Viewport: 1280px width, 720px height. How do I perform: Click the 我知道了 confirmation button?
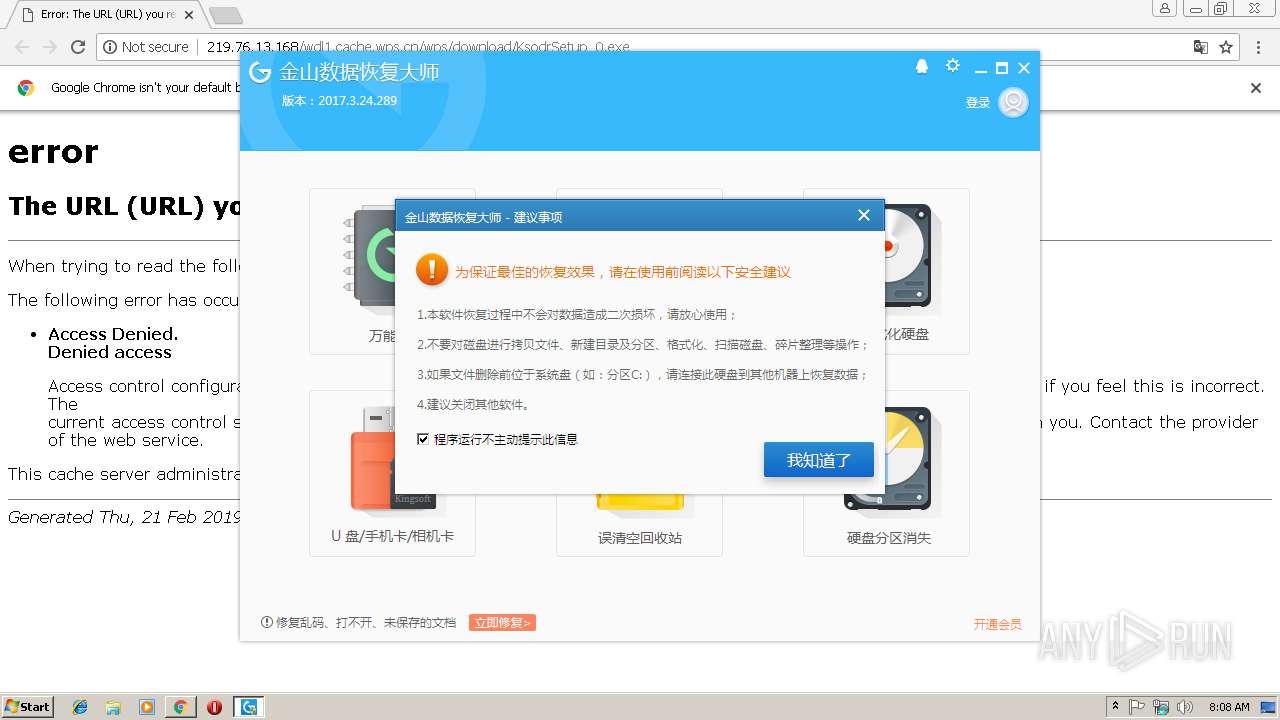pyautogui.click(x=819, y=460)
